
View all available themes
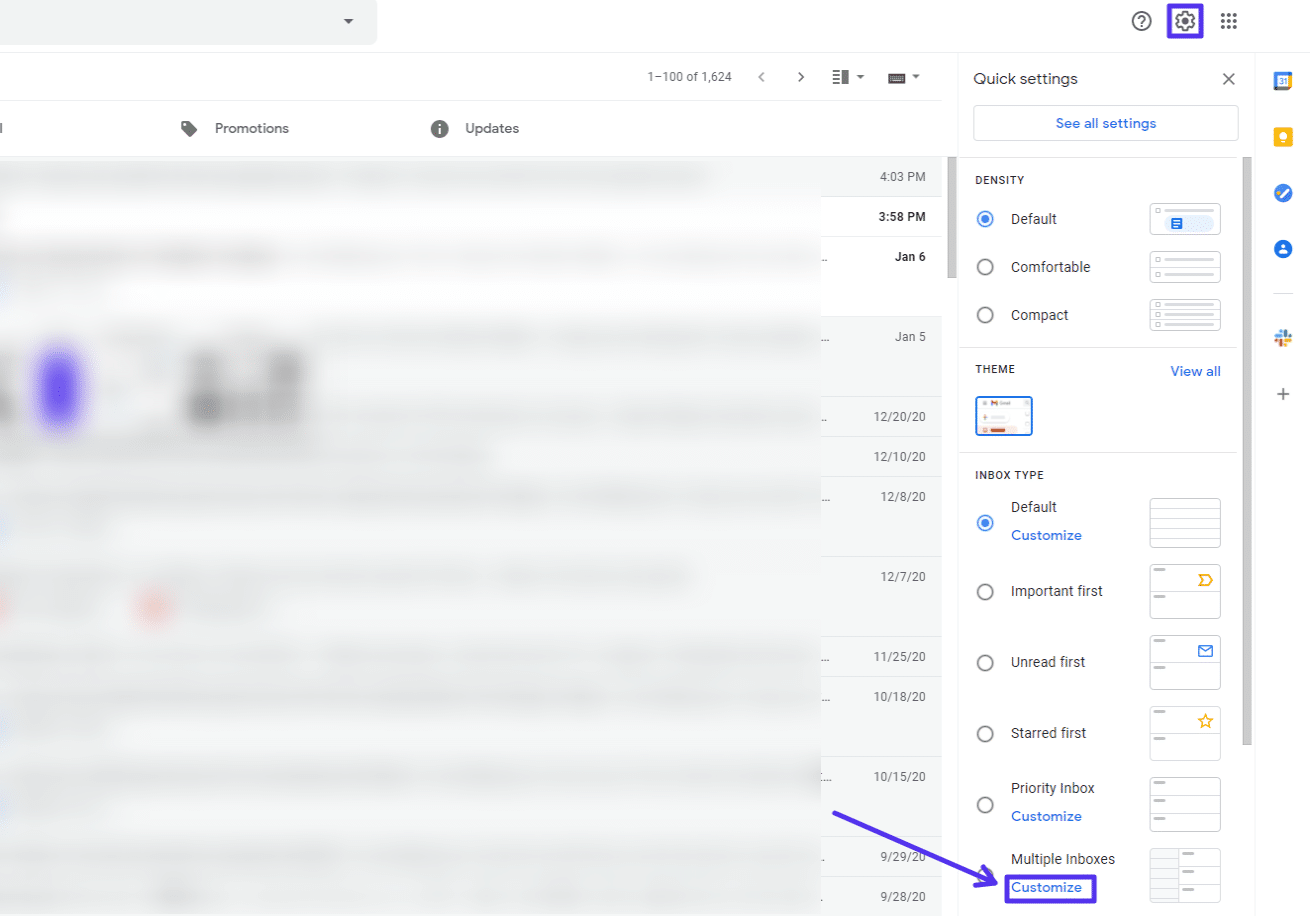tap(1195, 371)
